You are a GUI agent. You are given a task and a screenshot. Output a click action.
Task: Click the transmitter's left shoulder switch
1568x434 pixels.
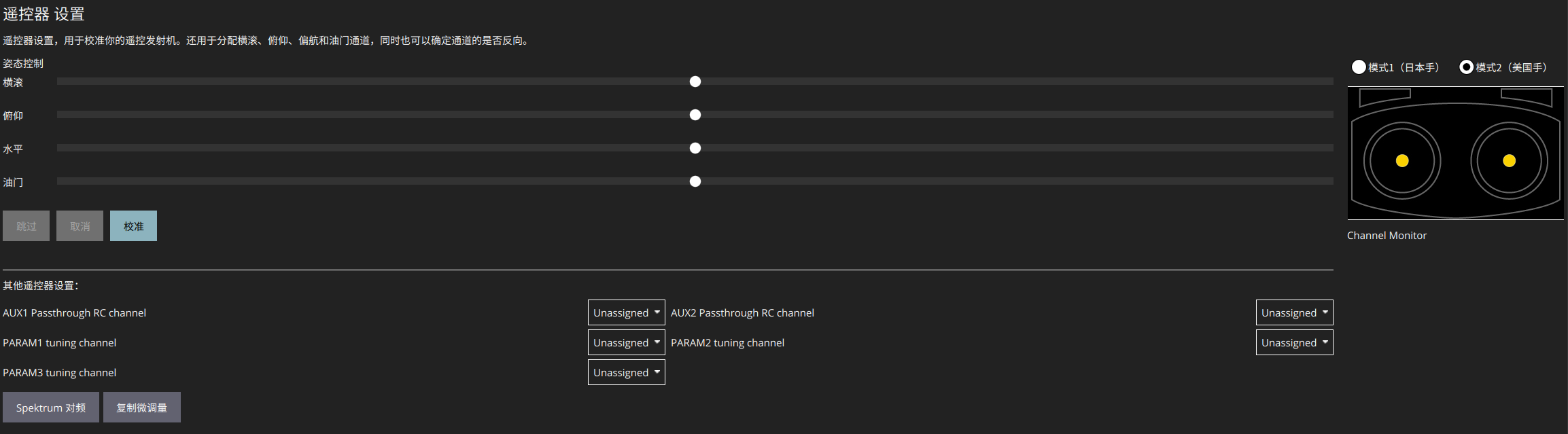tap(1384, 97)
